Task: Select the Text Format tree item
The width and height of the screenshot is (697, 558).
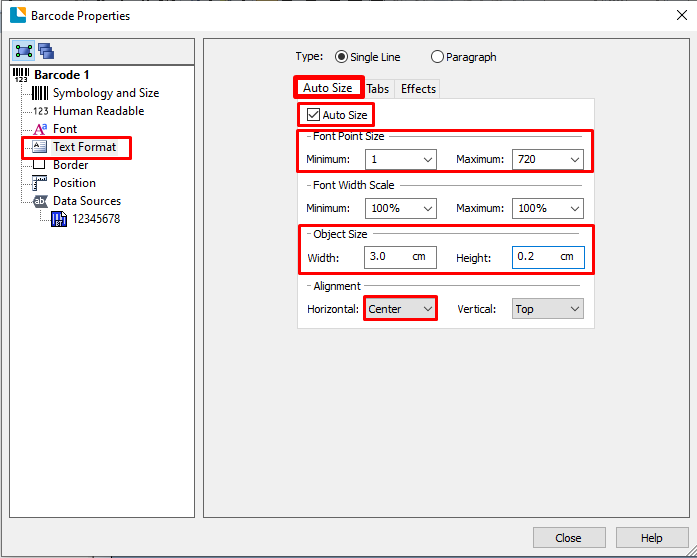Action: (84, 147)
